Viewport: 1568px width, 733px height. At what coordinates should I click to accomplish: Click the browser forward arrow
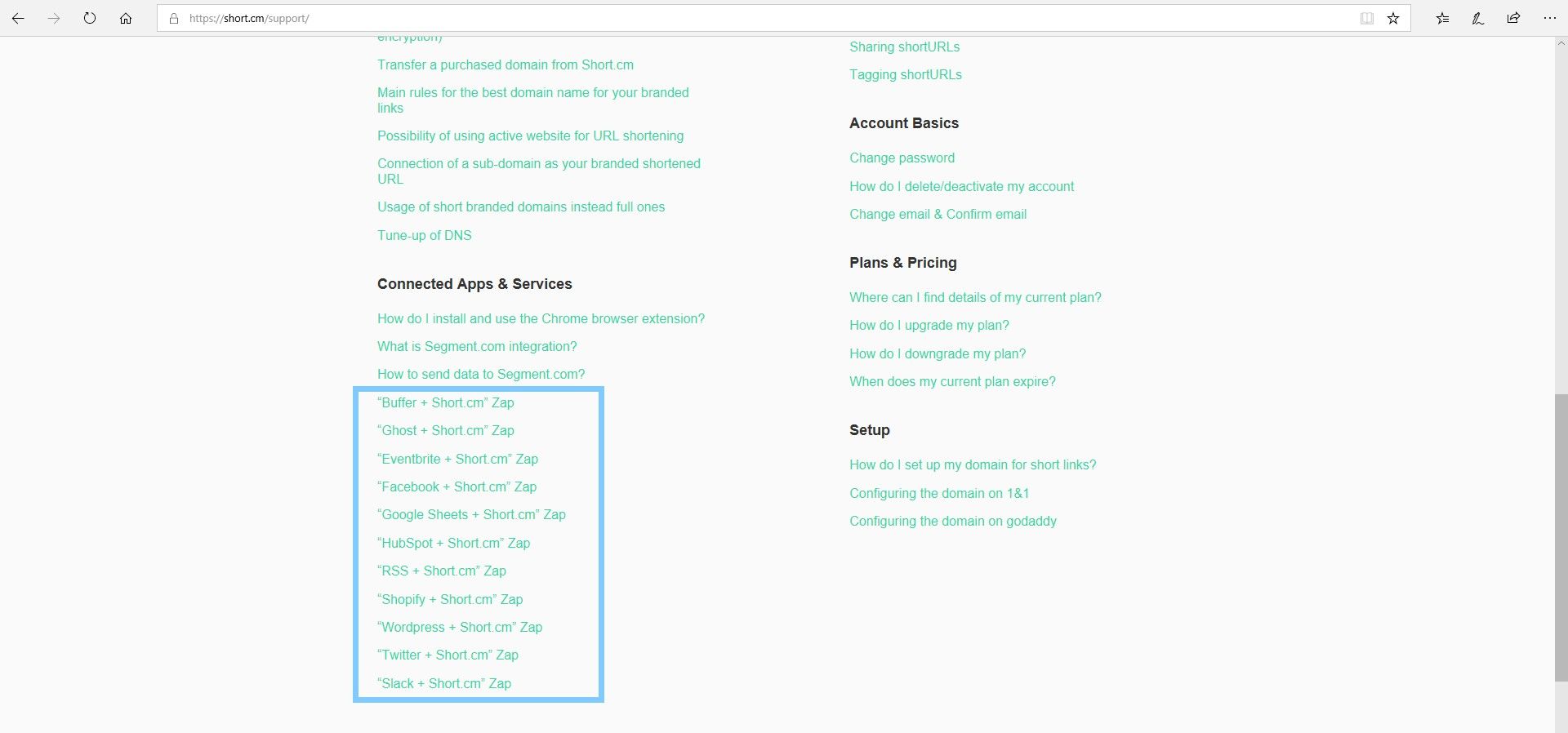54,18
